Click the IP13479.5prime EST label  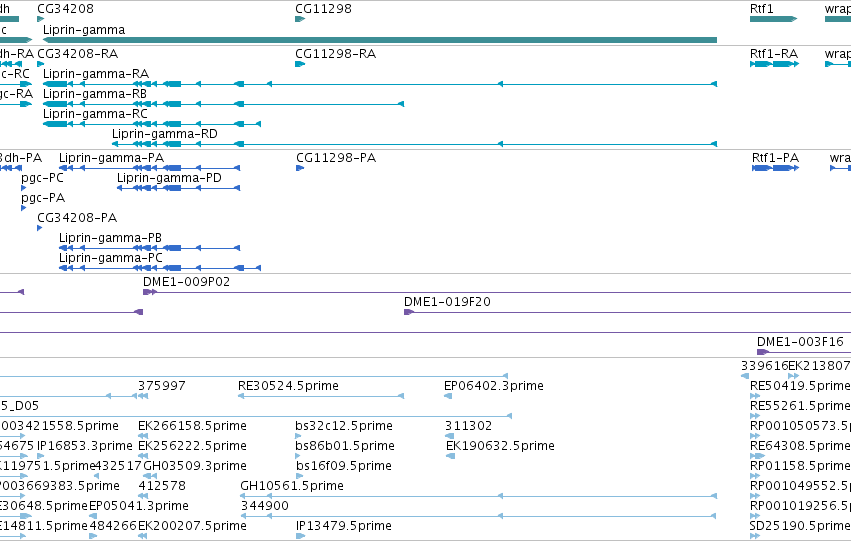click(x=344, y=526)
